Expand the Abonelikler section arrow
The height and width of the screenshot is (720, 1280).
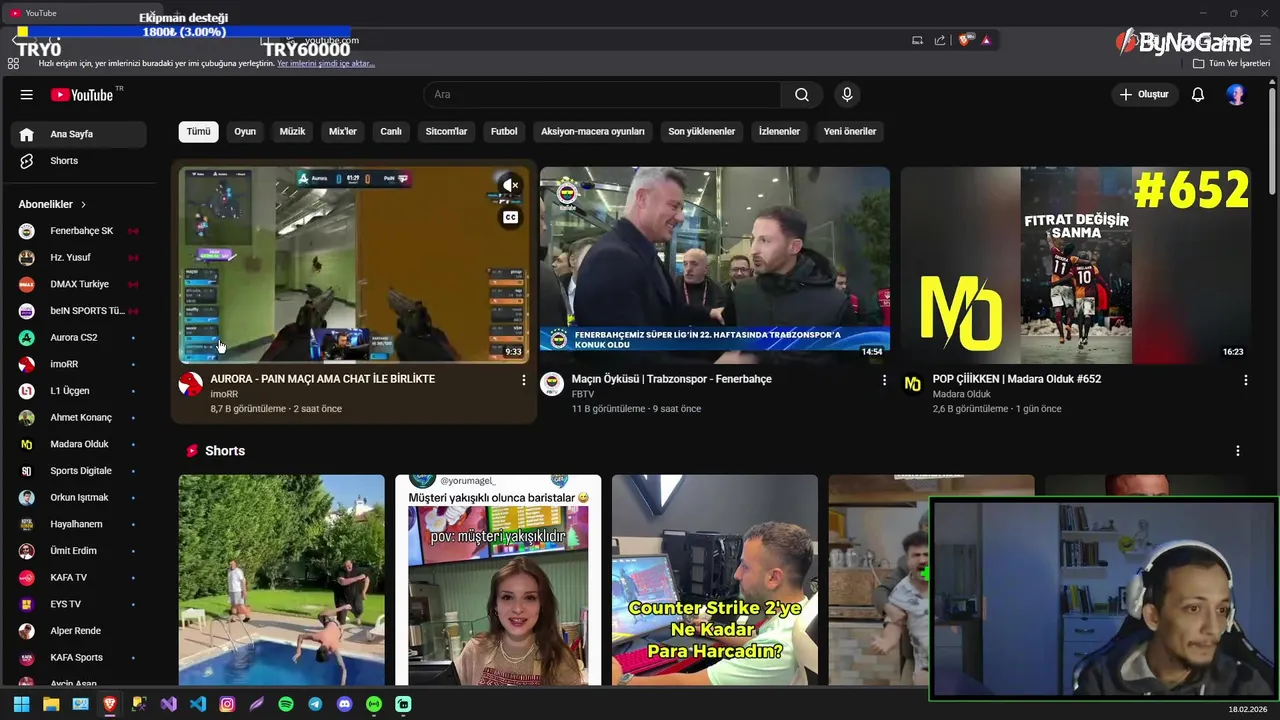[83, 204]
